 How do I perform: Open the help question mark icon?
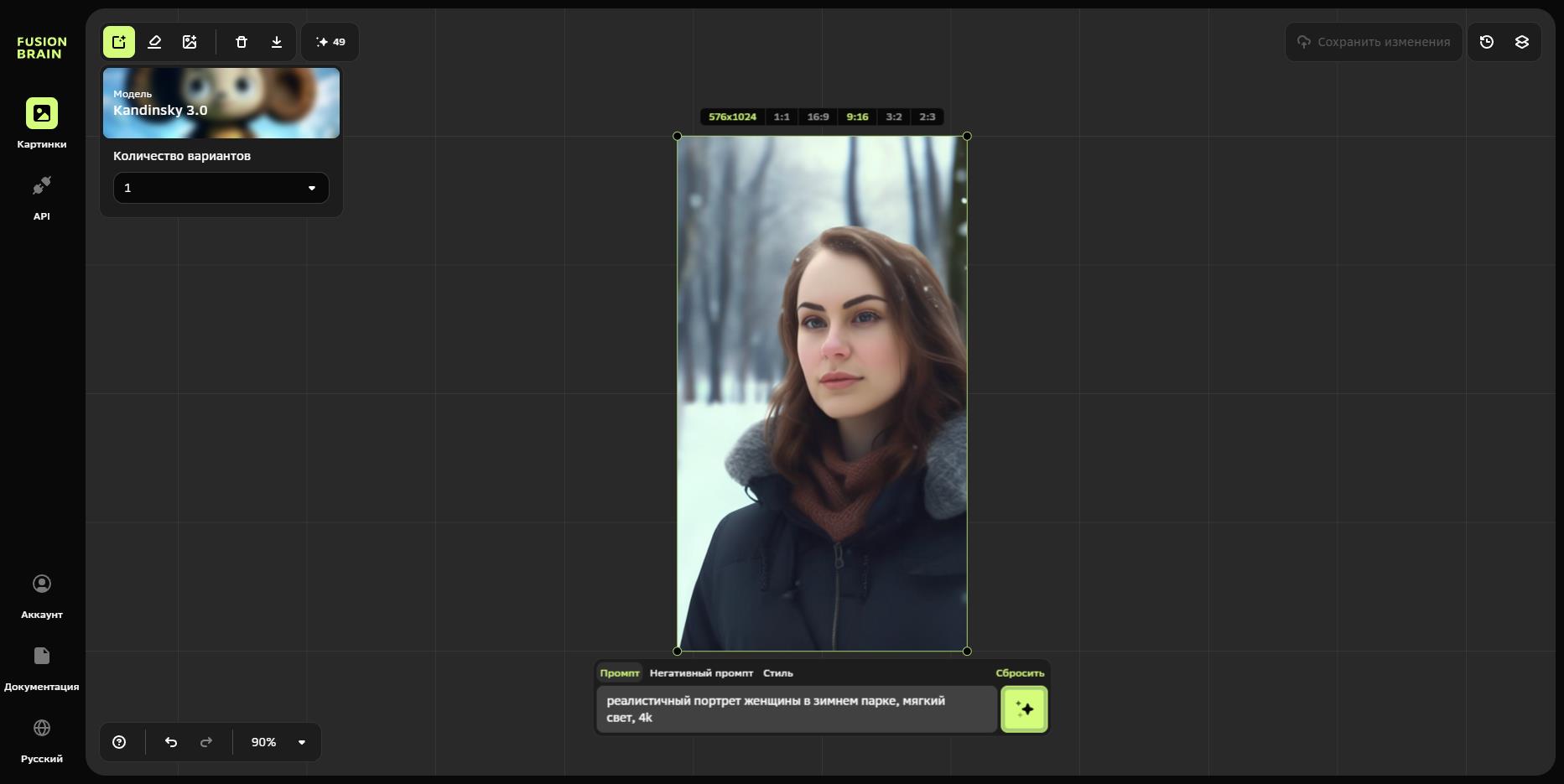(119, 742)
